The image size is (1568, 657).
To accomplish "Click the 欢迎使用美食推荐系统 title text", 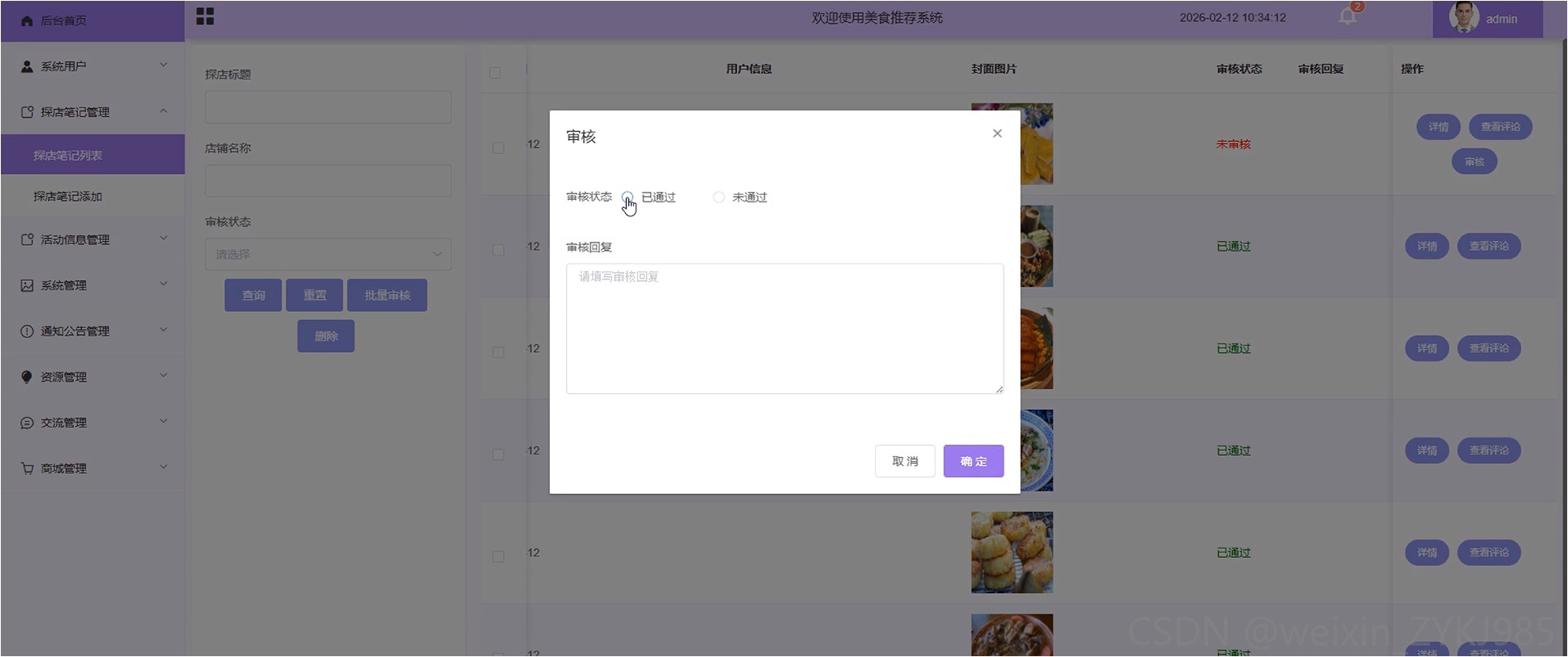I will 877,17.
